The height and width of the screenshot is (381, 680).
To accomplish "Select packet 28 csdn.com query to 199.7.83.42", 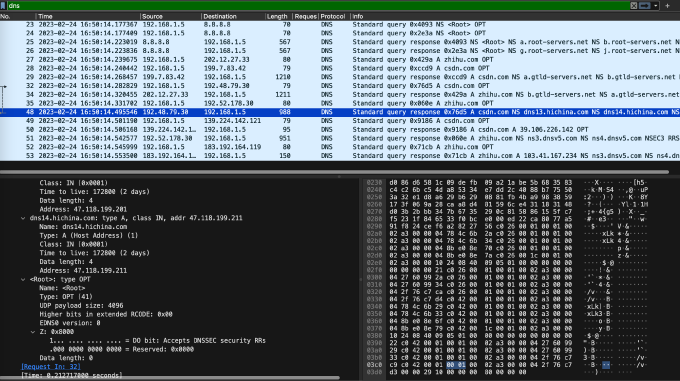I will [340, 68].
